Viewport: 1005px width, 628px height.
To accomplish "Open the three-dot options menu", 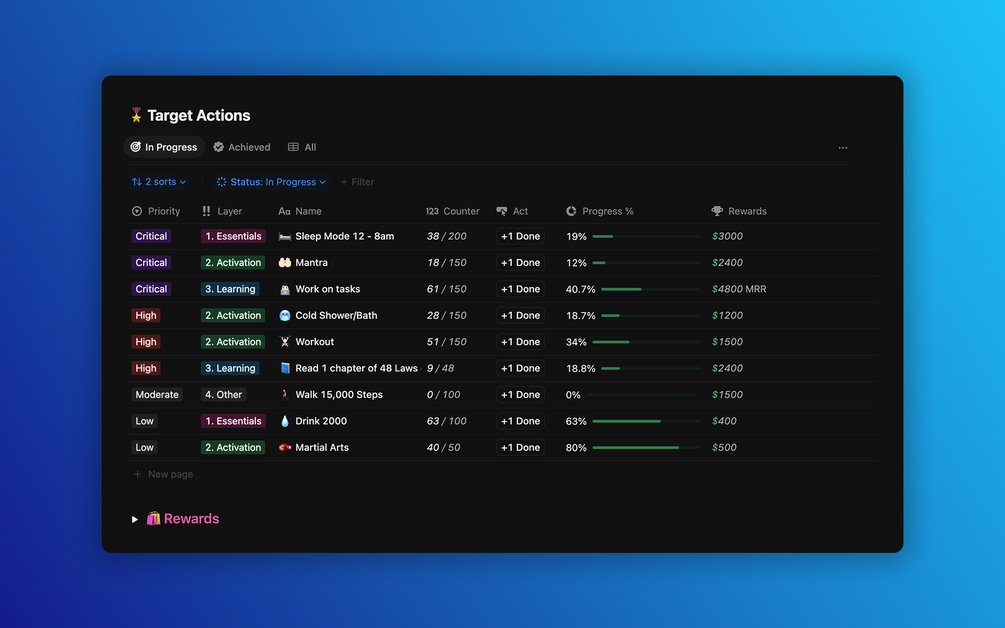I will click(843, 147).
